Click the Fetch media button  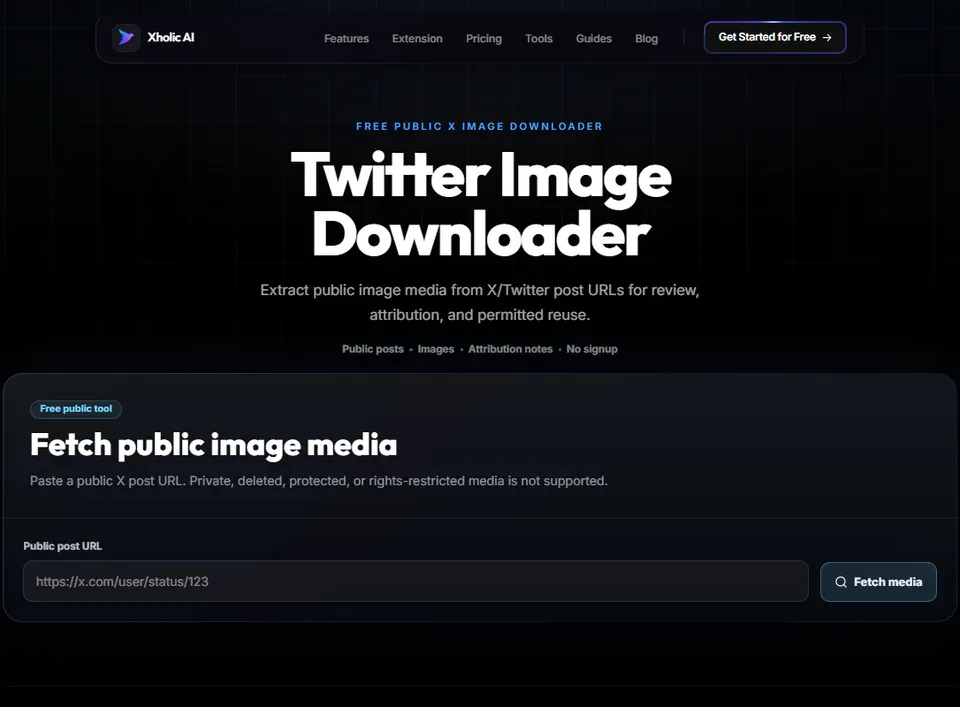point(878,582)
